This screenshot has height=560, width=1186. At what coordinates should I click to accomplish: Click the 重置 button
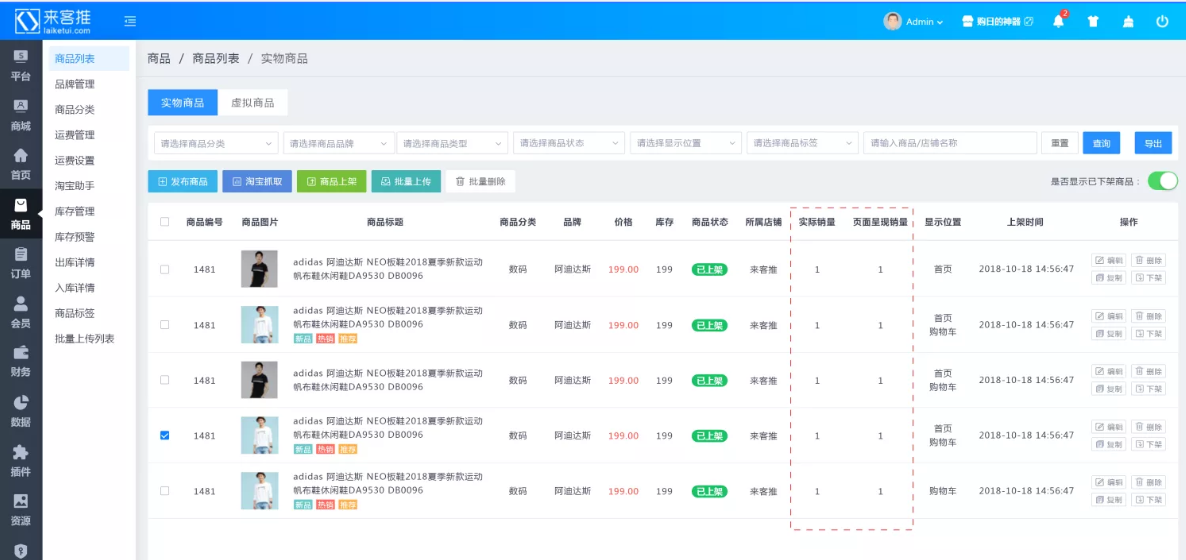click(x=1060, y=143)
